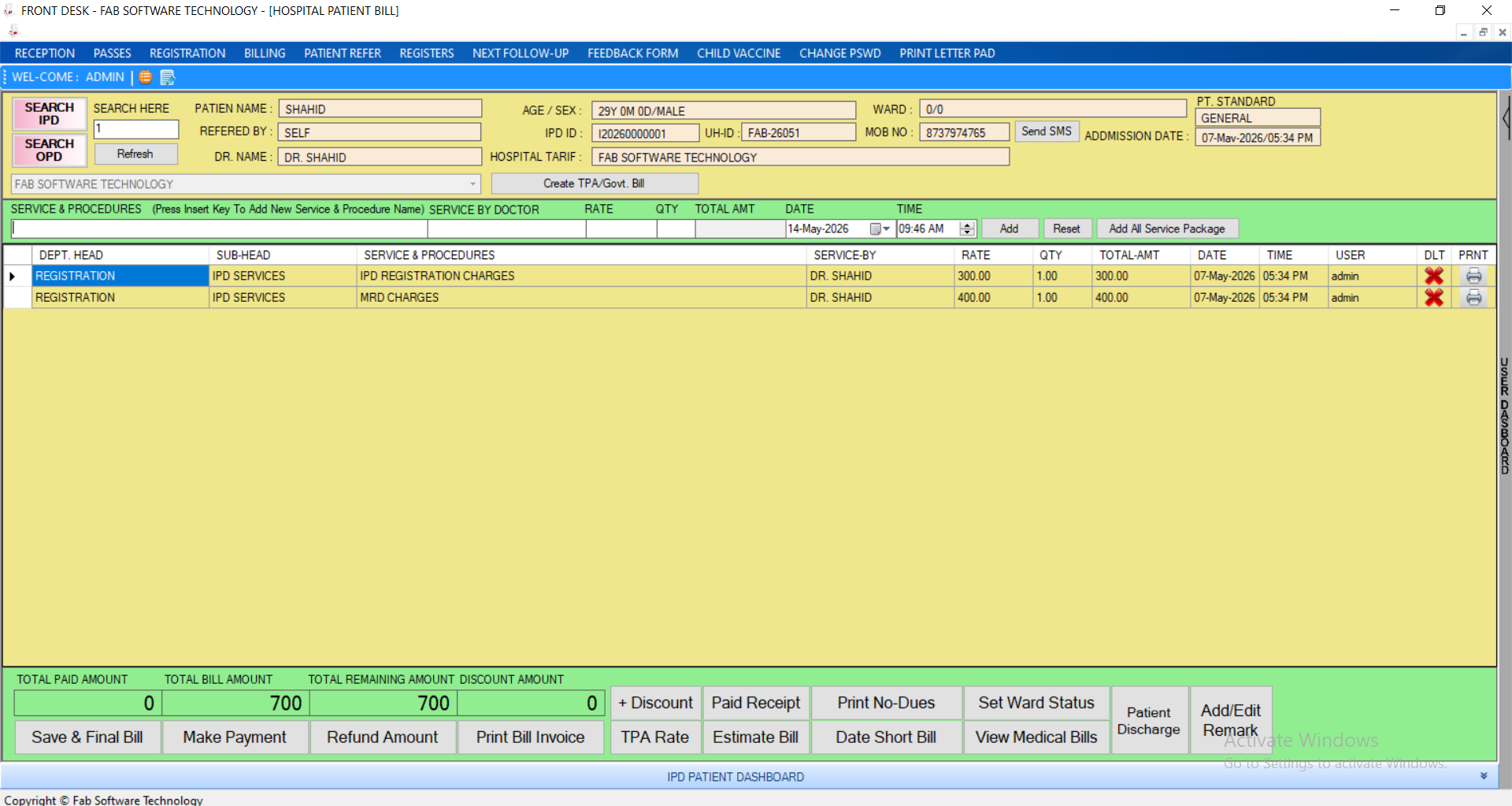Minimize the inner child window
The width and height of the screenshot is (1512, 806).
coord(1464,32)
